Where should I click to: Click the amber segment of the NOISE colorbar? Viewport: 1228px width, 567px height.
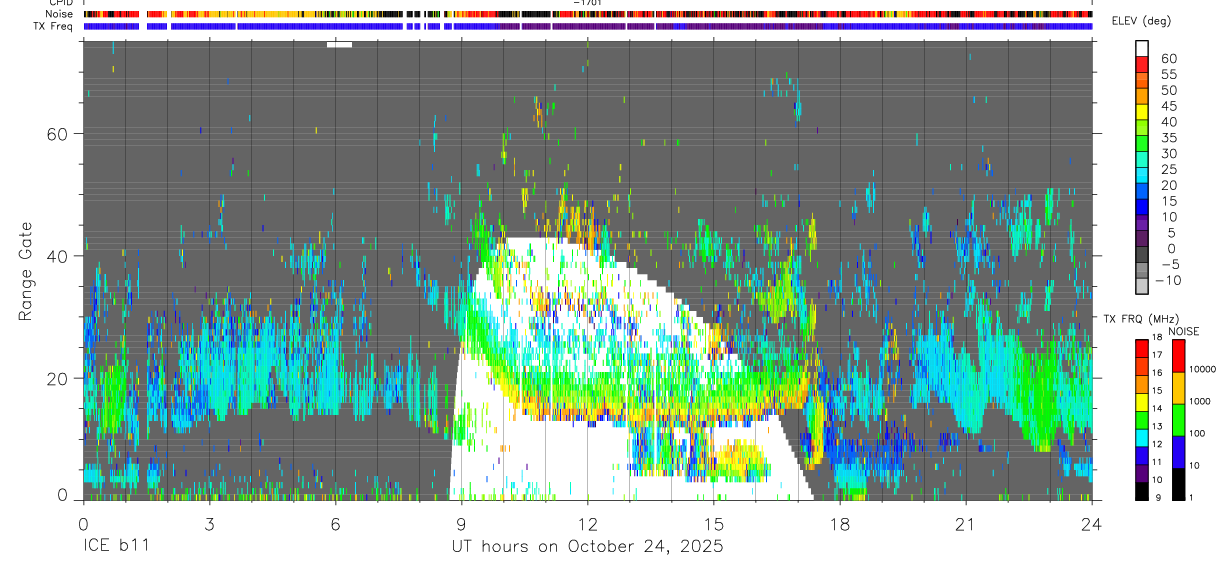1179,388
